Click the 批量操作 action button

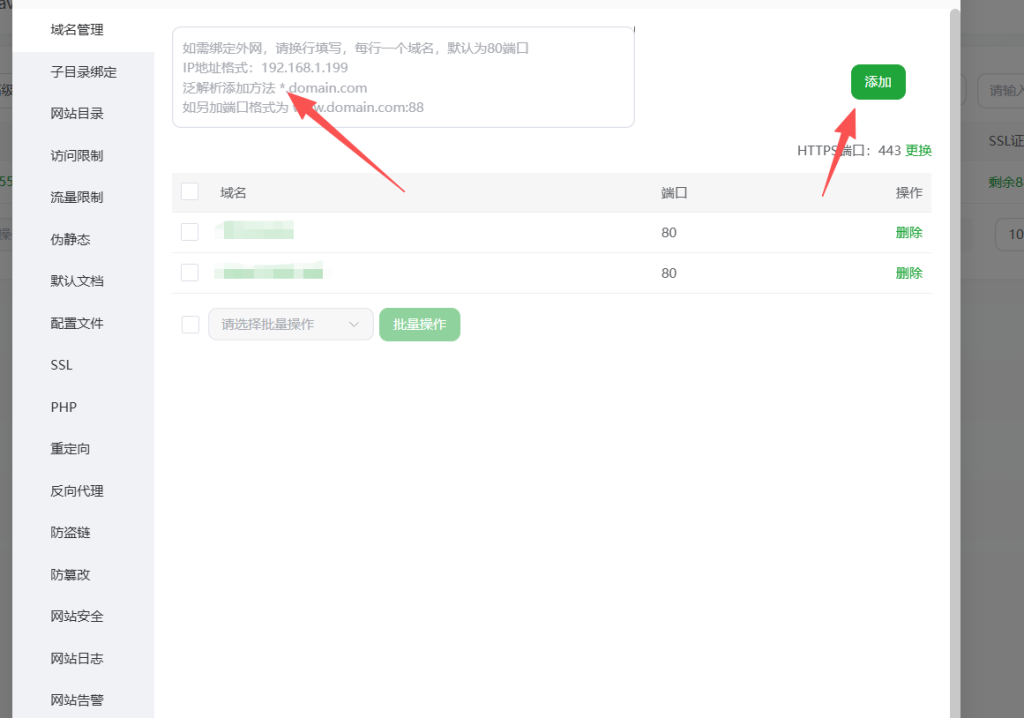419,324
